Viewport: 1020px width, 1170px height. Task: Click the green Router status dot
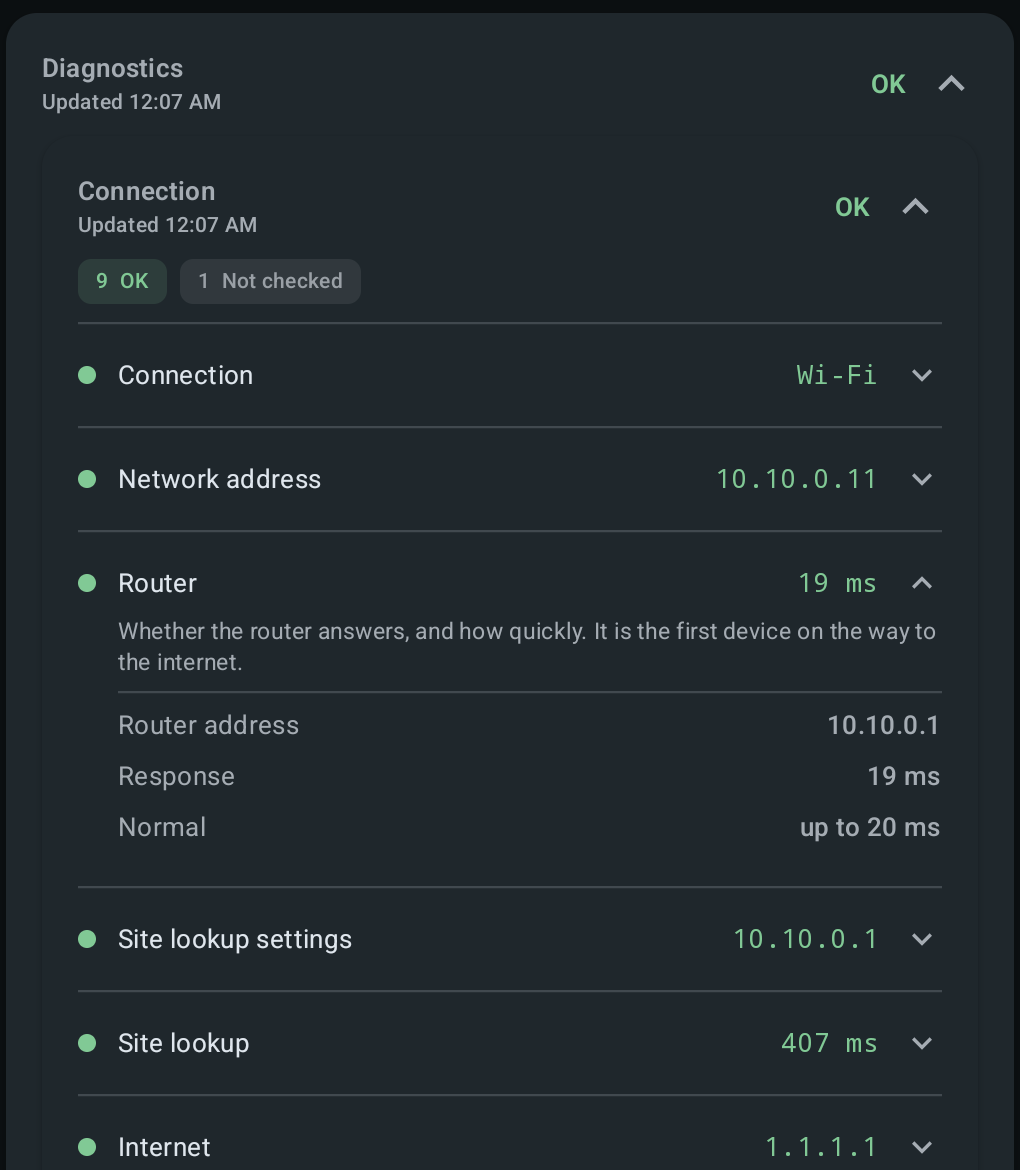pyautogui.click(x=87, y=583)
